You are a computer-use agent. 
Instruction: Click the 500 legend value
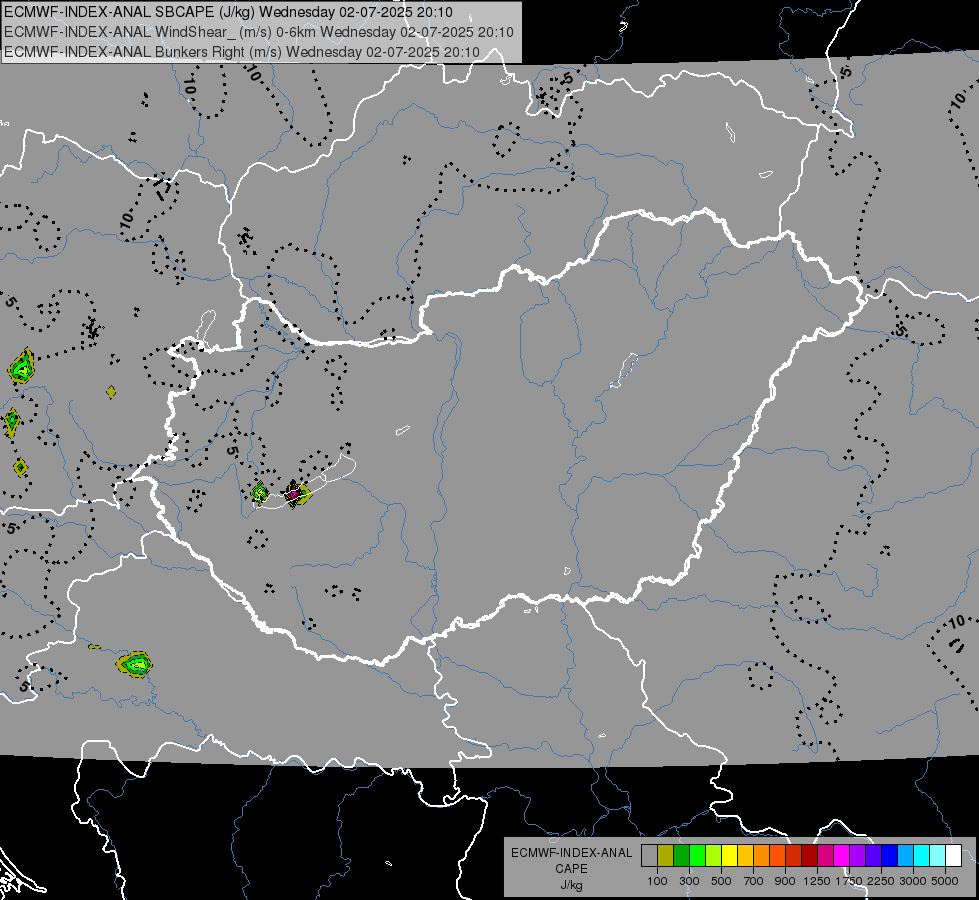(721, 881)
